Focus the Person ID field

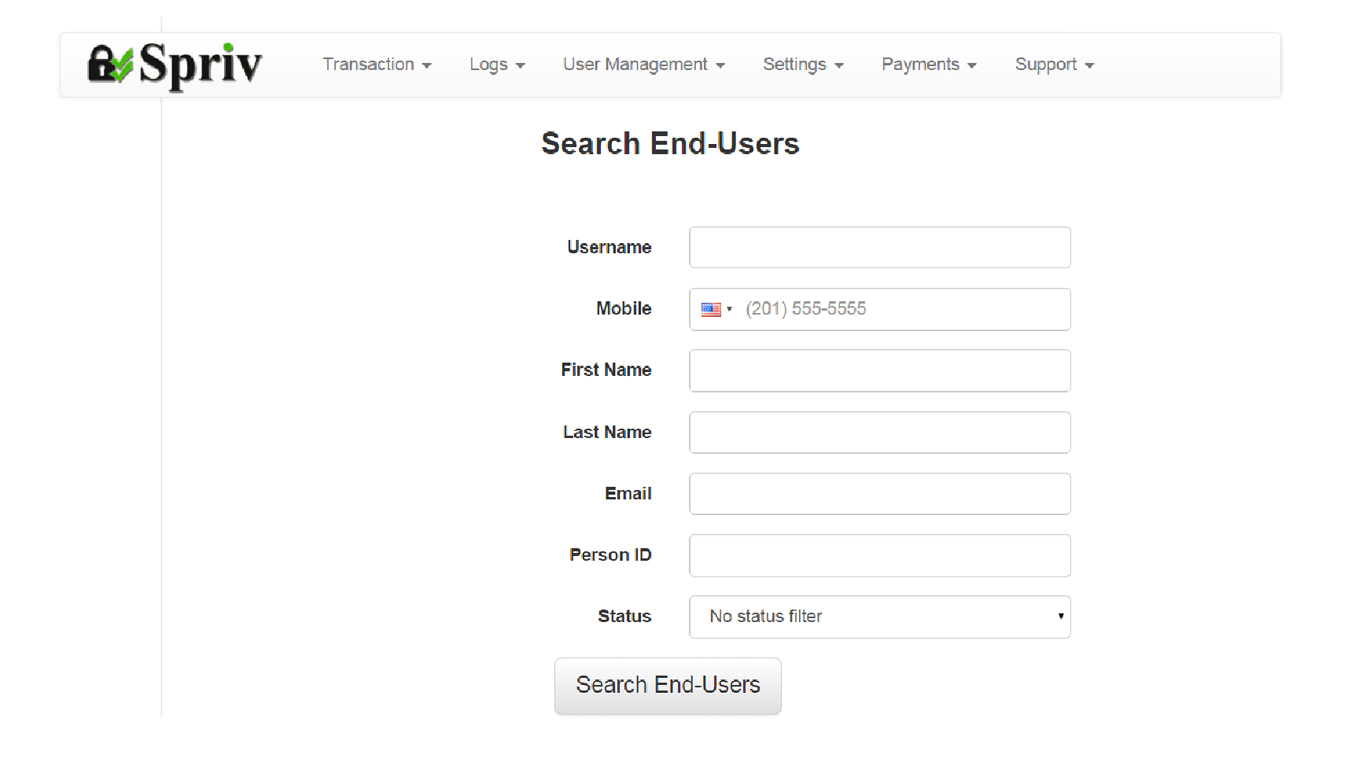(x=880, y=556)
